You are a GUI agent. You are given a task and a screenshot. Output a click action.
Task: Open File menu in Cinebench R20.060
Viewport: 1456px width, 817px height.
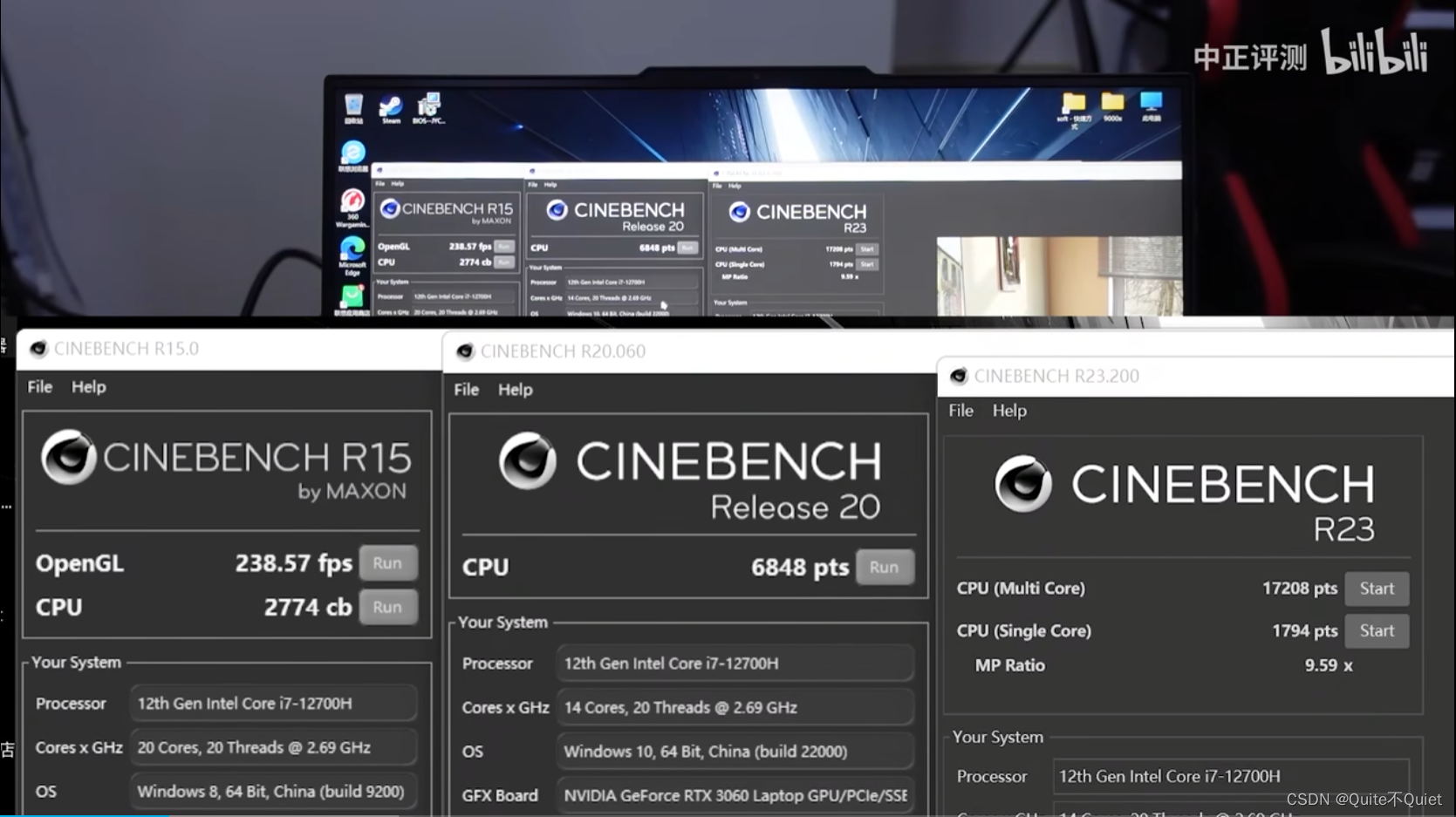466,390
